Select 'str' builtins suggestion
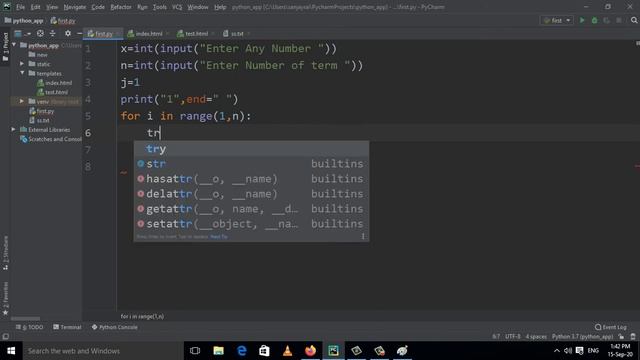 click(x=251, y=164)
